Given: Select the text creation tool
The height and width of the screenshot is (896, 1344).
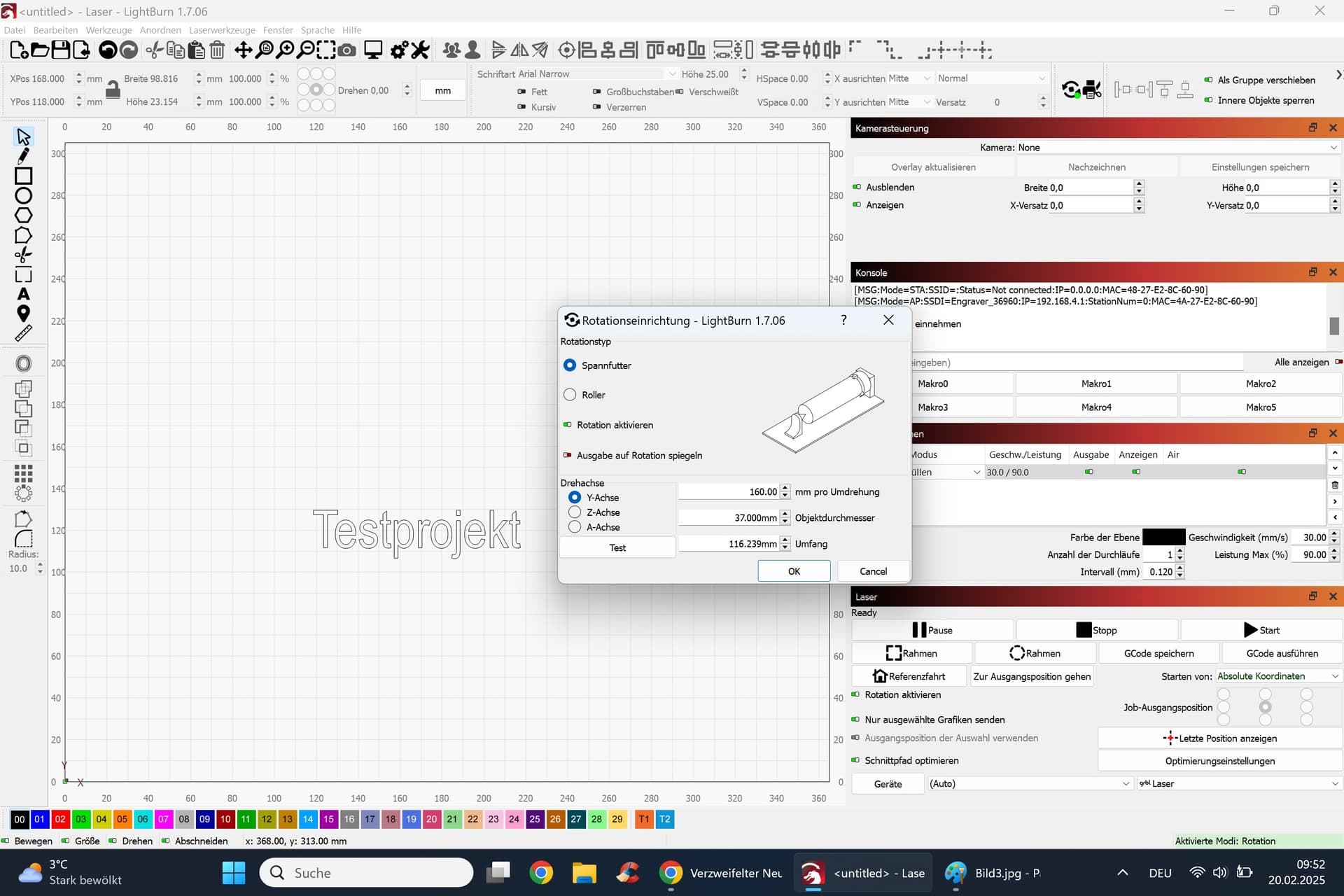Looking at the screenshot, I should click(23, 294).
